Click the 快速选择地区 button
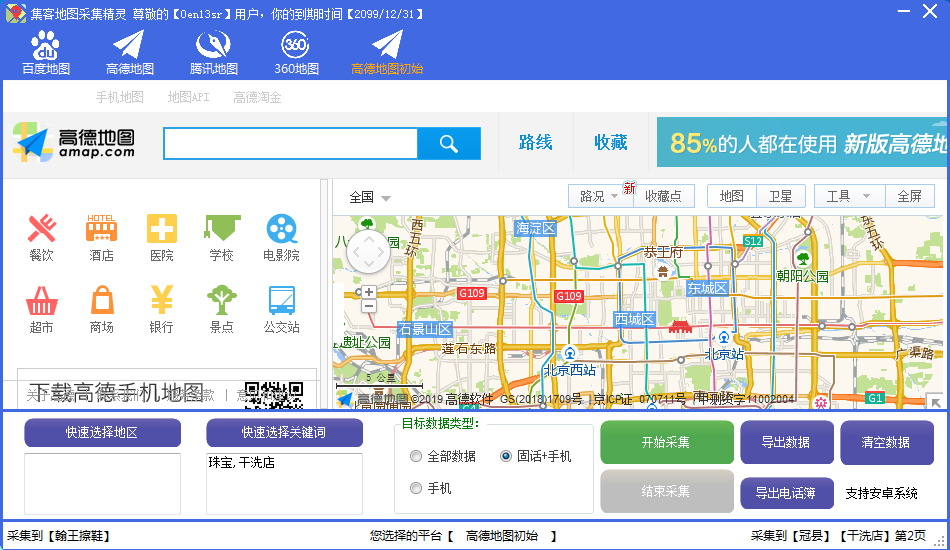 [x=102, y=432]
